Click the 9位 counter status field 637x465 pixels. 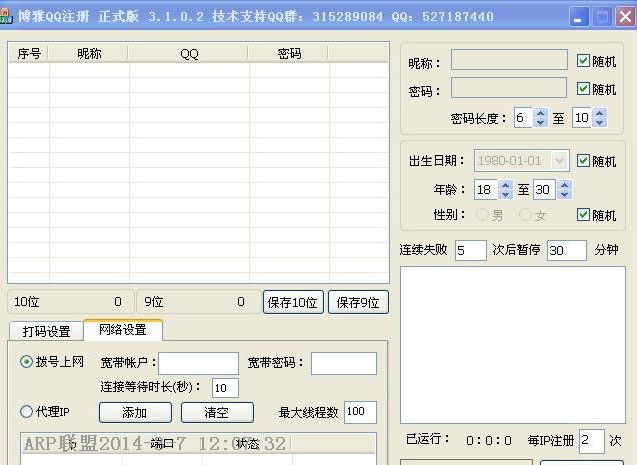[x=198, y=302]
